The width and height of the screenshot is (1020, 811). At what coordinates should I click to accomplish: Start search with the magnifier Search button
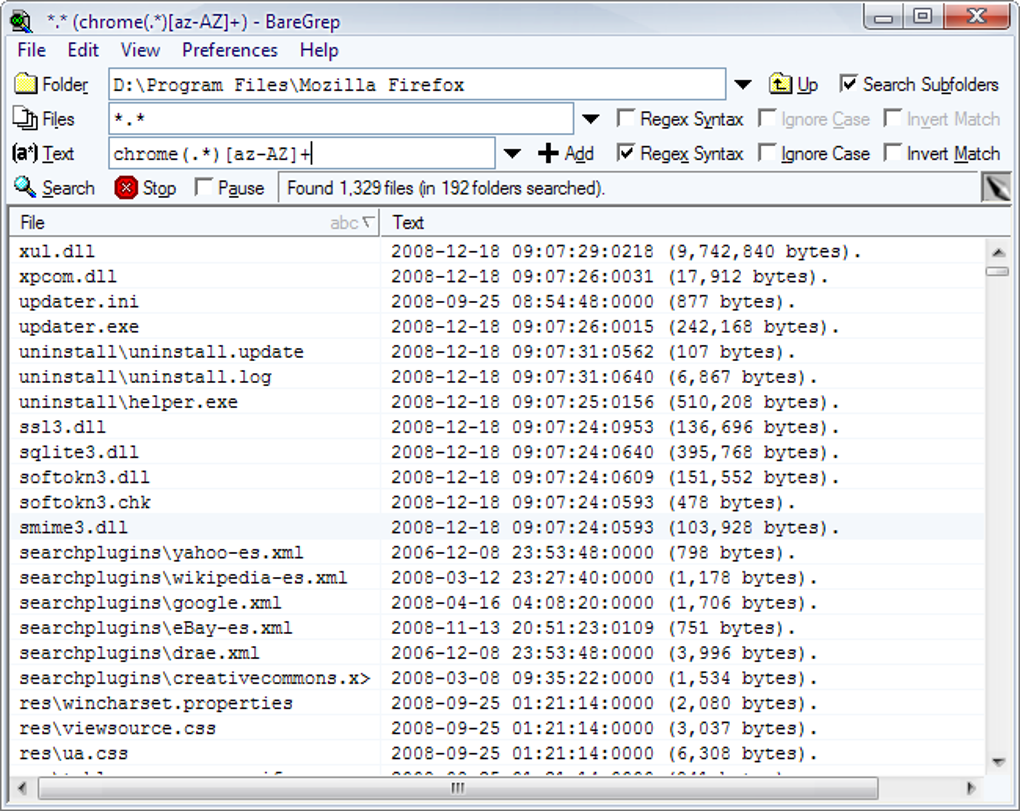click(x=55, y=188)
